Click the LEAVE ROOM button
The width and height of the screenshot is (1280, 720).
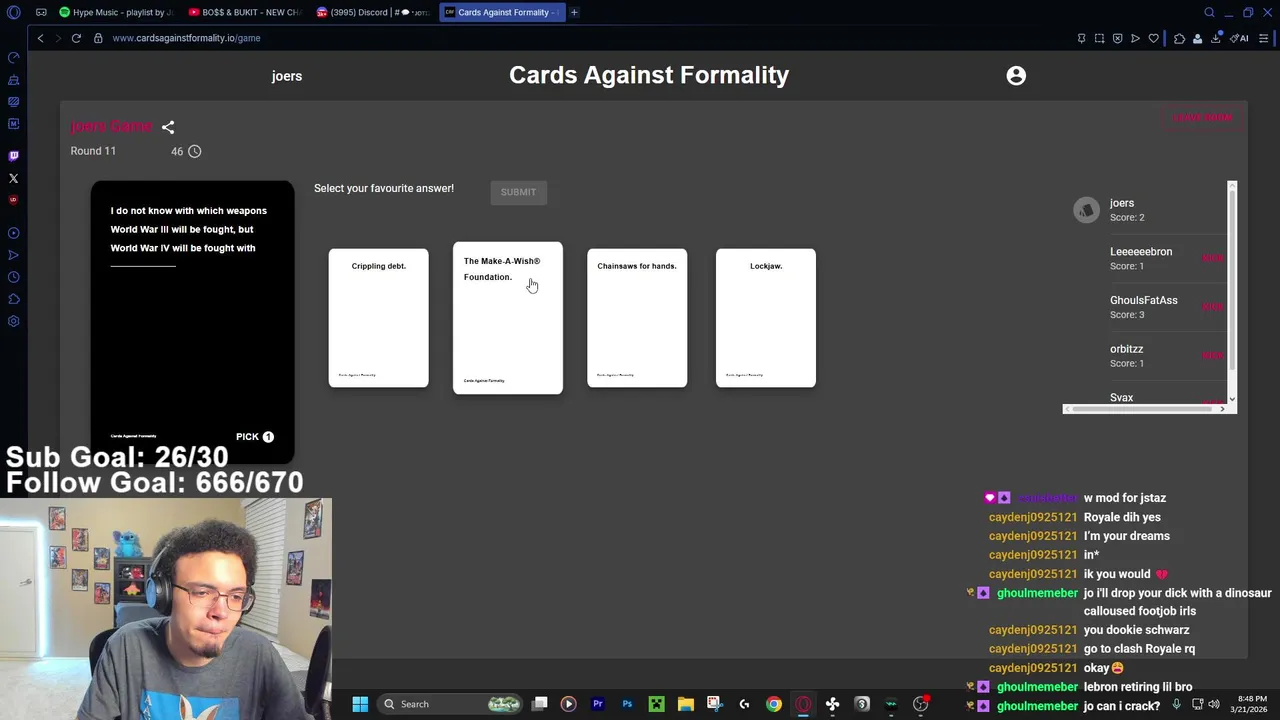[x=1203, y=117]
